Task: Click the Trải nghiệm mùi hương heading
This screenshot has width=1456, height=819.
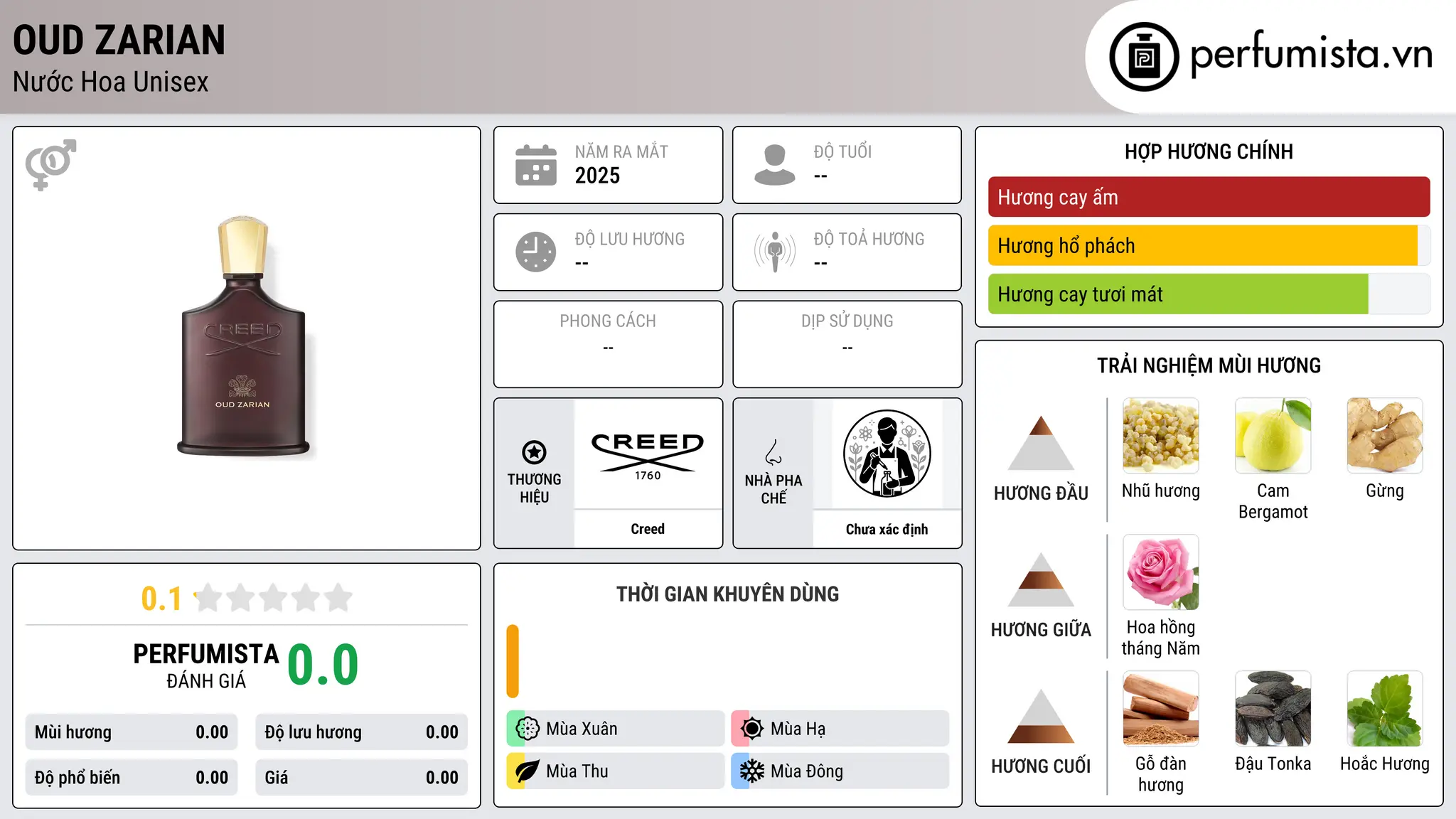Action: [x=1209, y=365]
